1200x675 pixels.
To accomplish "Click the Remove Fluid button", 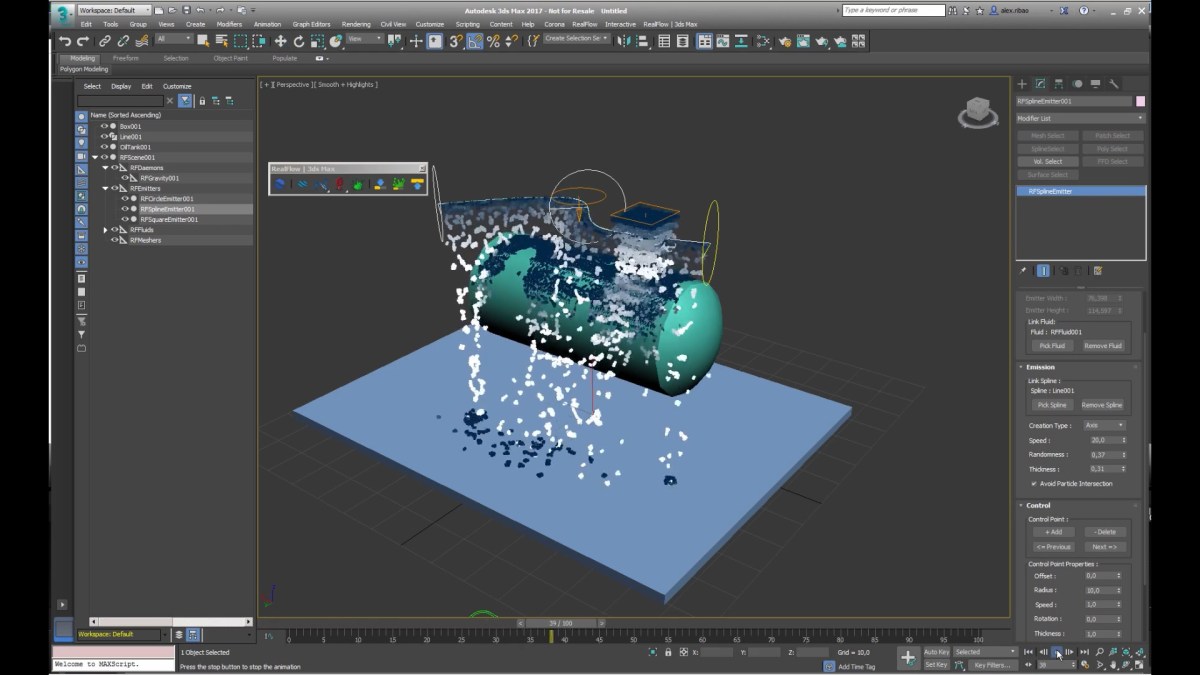I will click(1104, 345).
